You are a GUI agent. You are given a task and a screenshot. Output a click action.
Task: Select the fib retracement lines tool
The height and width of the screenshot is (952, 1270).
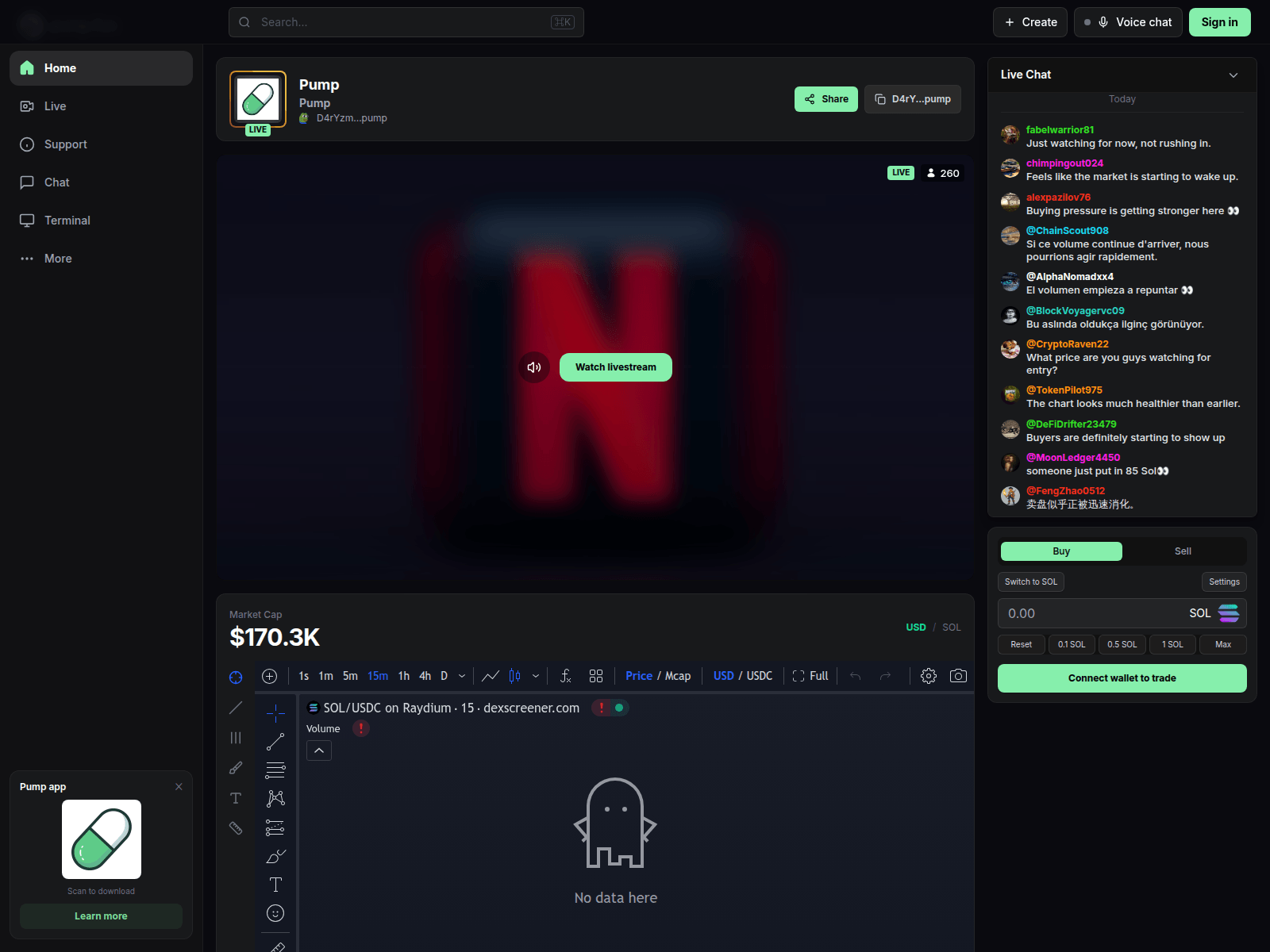tap(275, 770)
